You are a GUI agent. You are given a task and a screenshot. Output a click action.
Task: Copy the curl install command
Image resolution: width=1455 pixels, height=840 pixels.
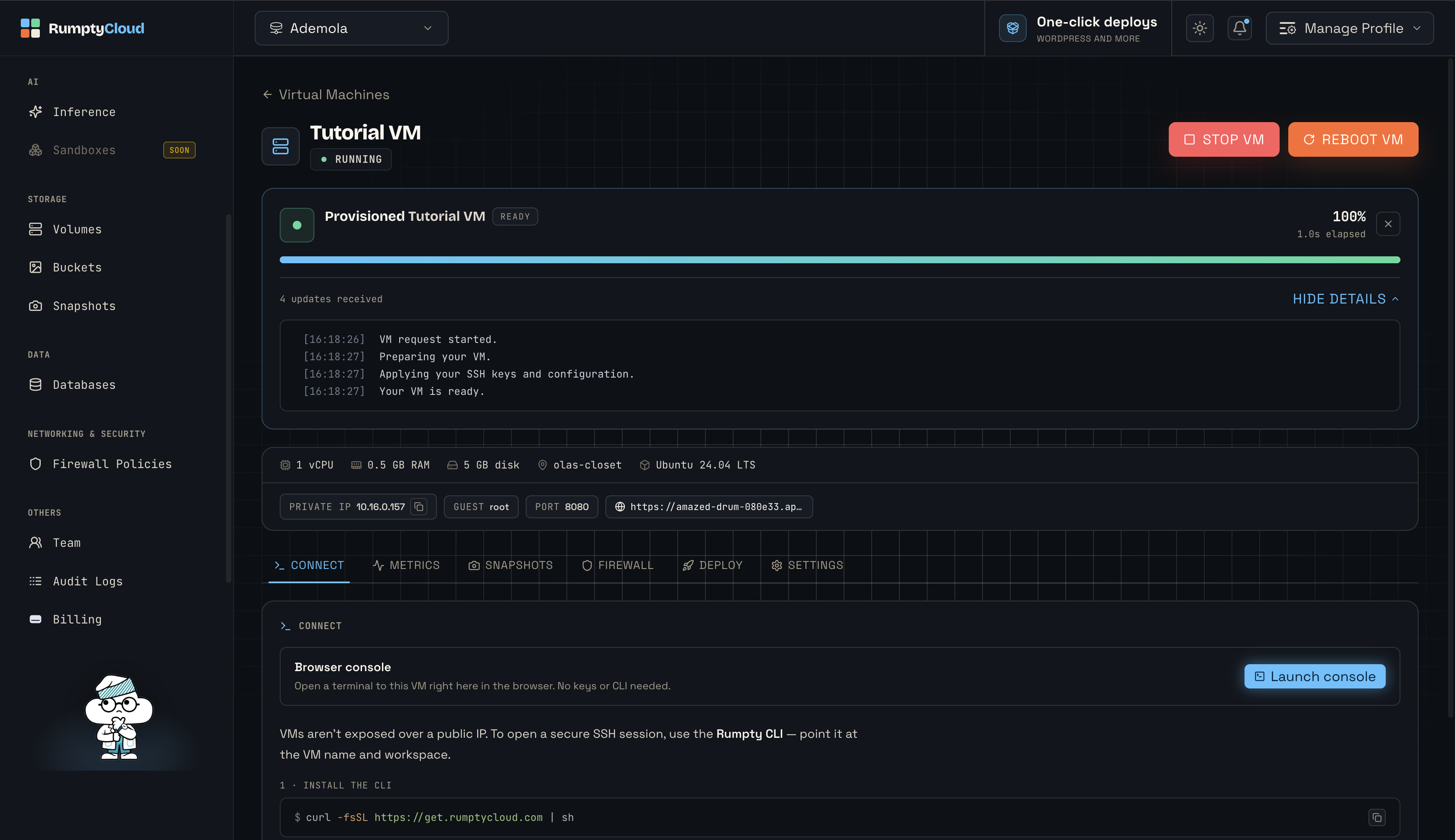click(x=1377, y=817)
